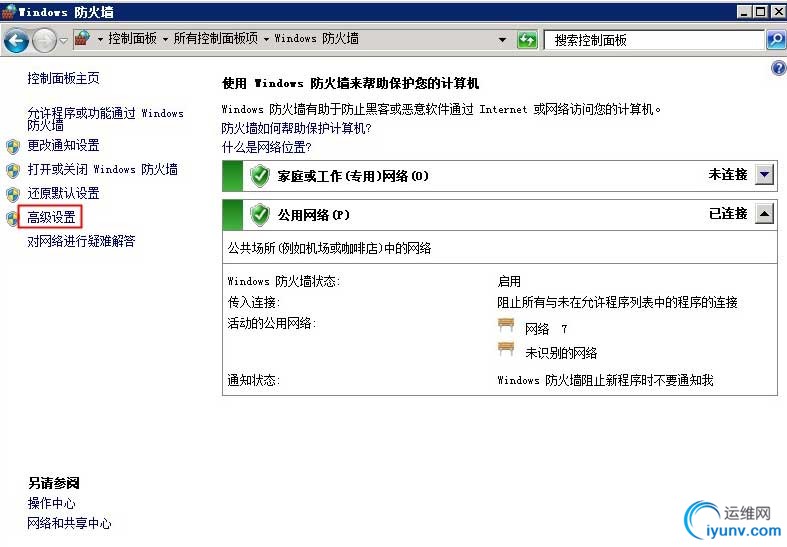Open 打开或关闭 Windows 防火墙 link
This screenshot has width=787, height=547.
[102, 169]
